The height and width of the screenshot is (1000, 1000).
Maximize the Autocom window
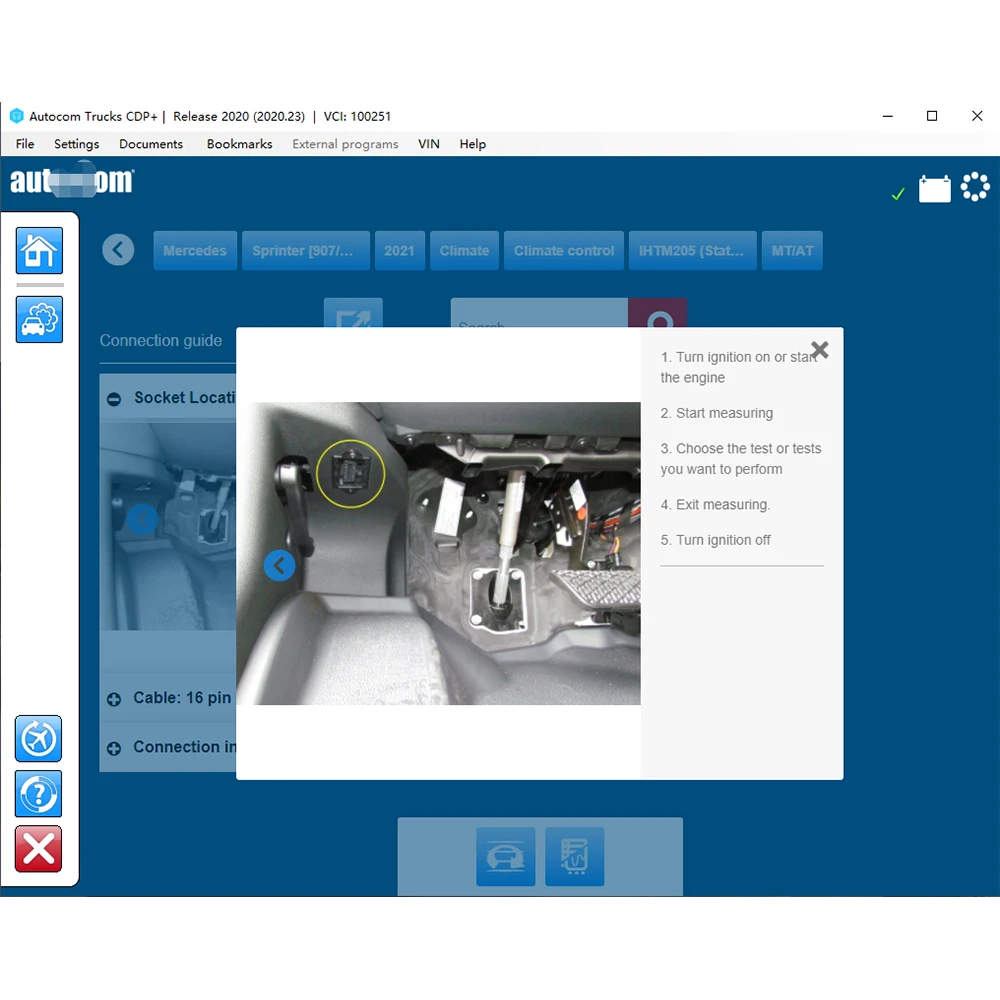[x=932, y=116]
